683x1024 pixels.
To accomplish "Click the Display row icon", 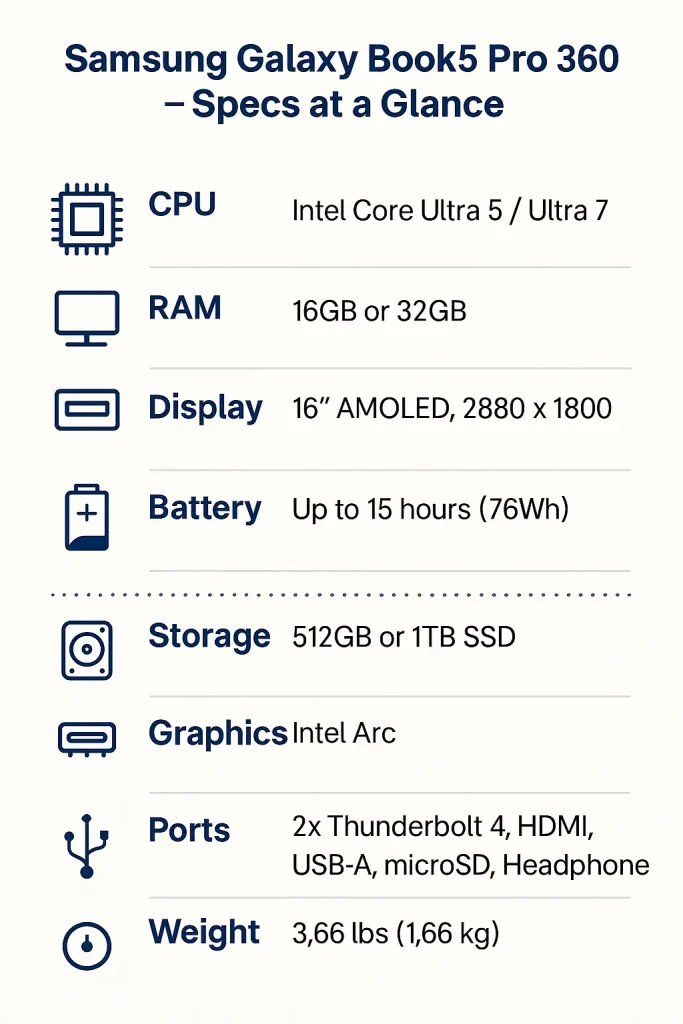I will (x=86, y=409).
